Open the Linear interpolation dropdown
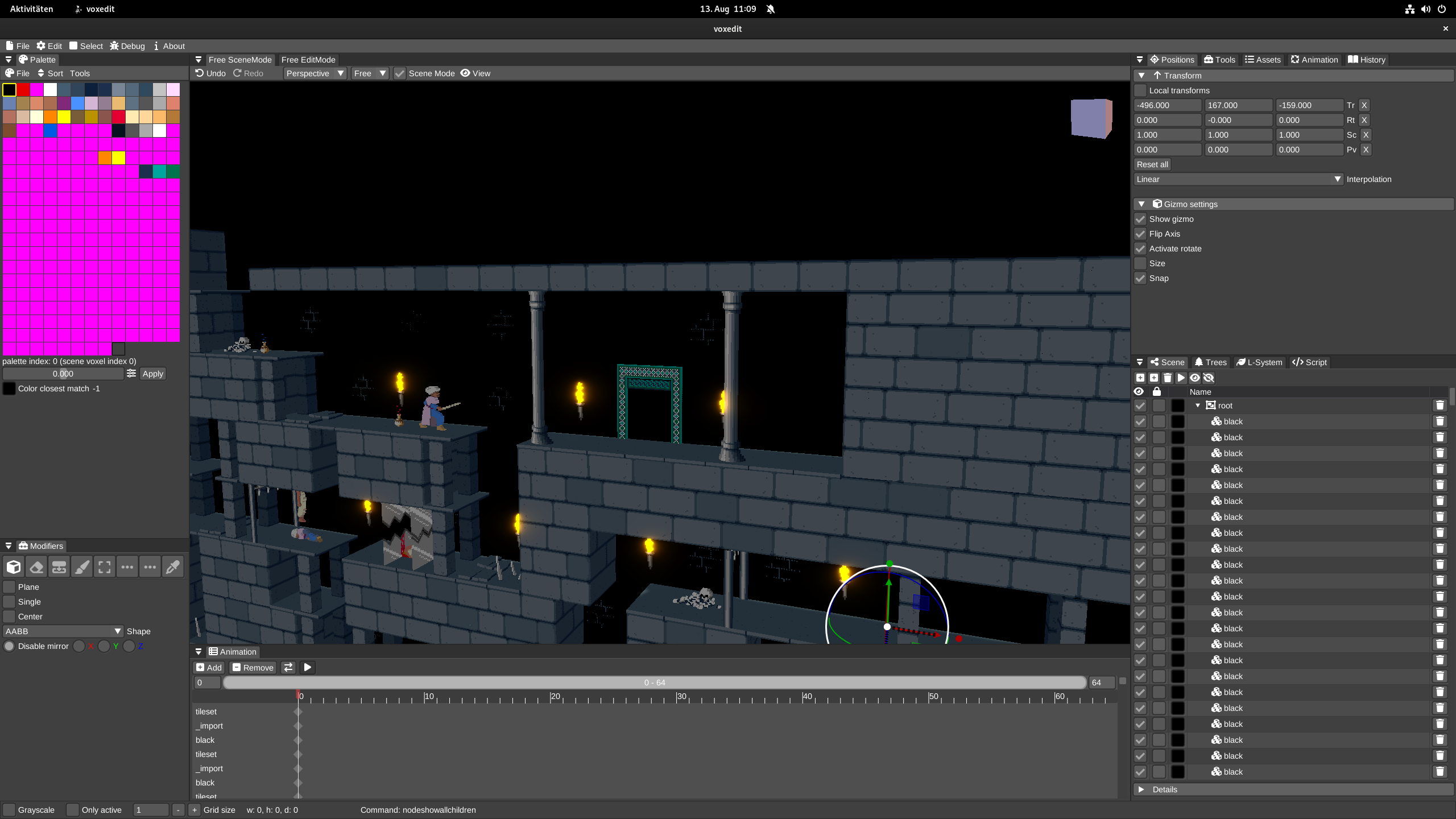This screenshot has height=819, width=1456. pos(1239,179)
